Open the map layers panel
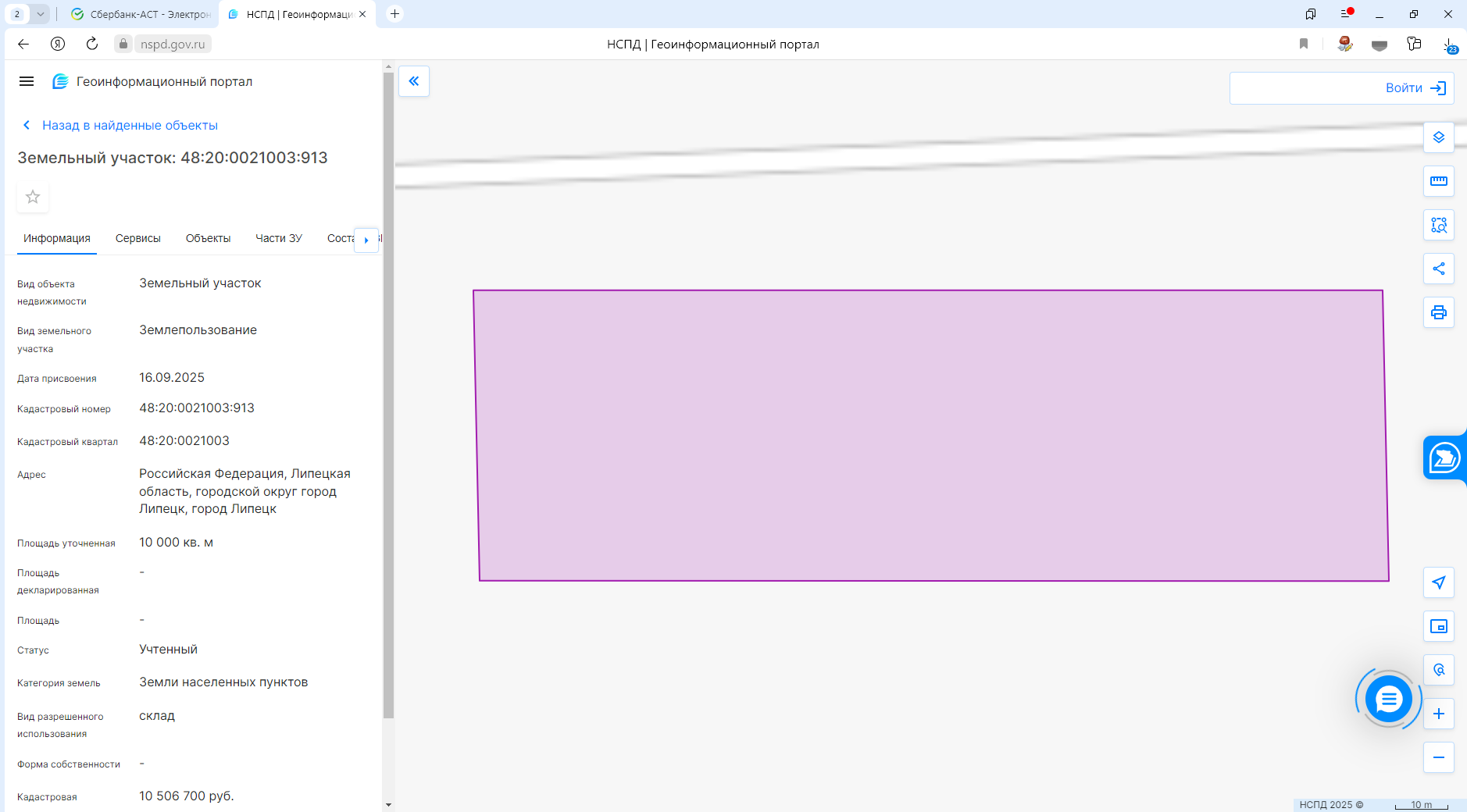 click(1438, 137)
